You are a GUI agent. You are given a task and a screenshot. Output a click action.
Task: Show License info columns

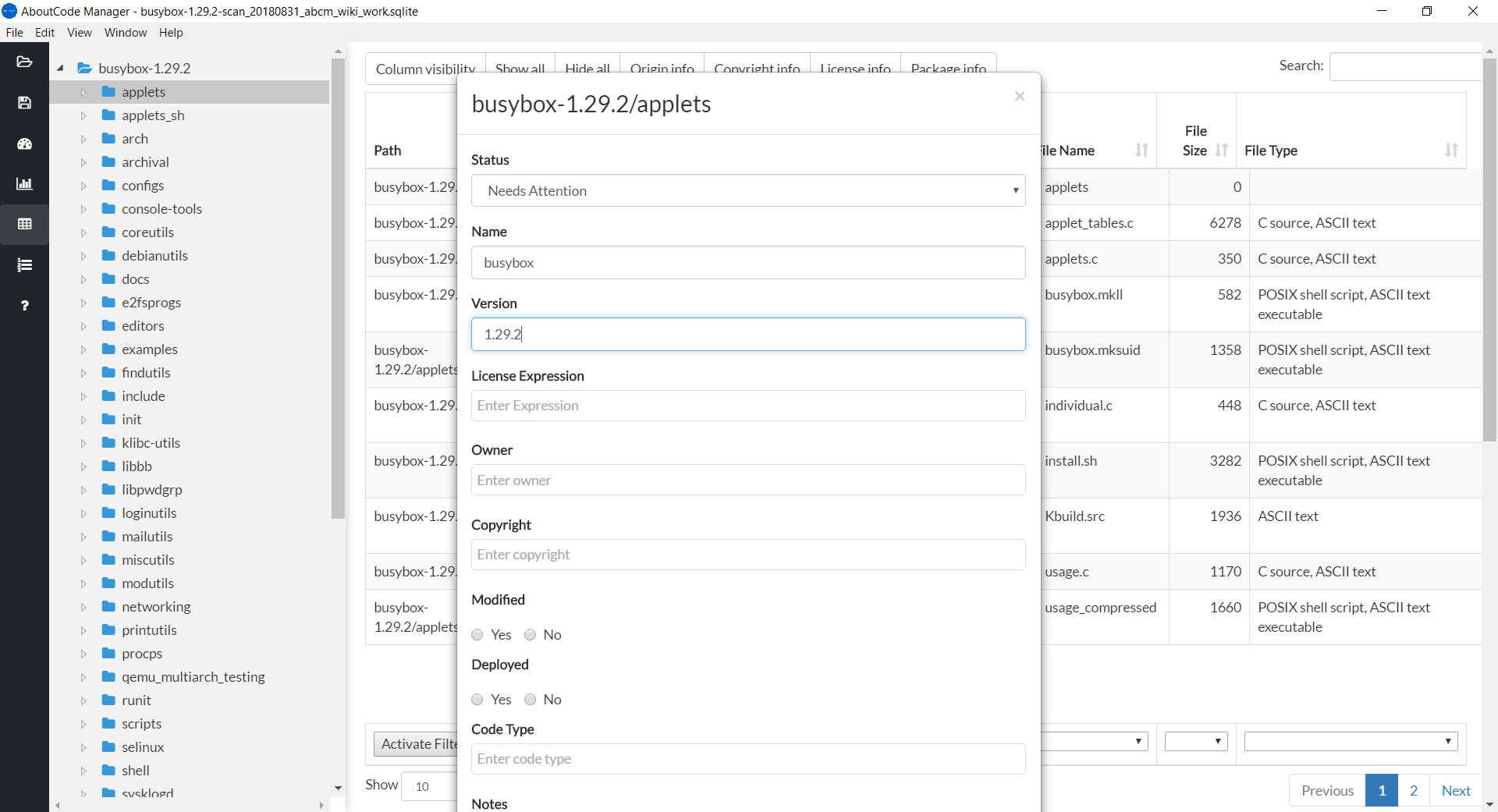point(855,64)
